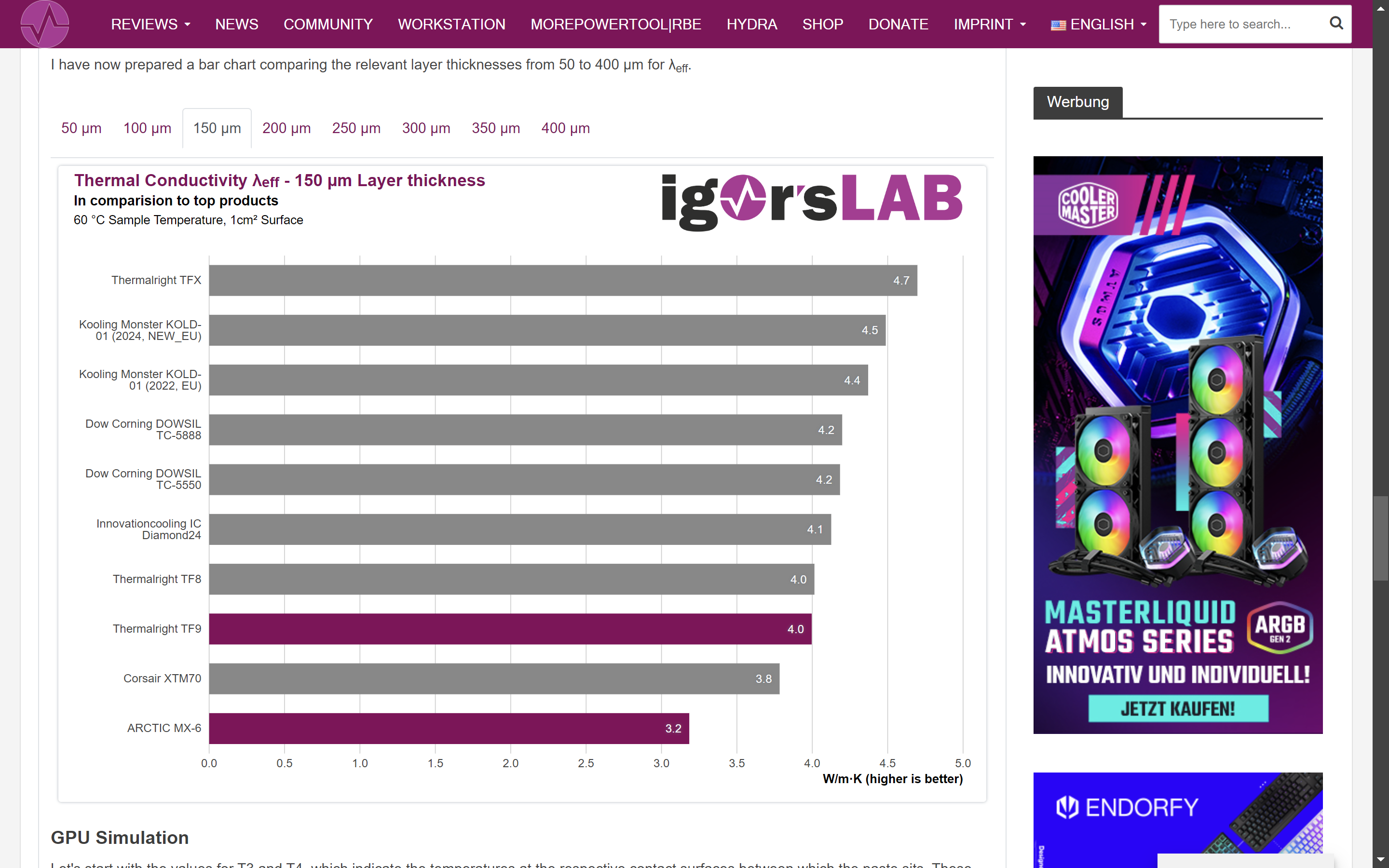
Task: Open the ENGLISH language dropdown
Action: coord(1099,24)
